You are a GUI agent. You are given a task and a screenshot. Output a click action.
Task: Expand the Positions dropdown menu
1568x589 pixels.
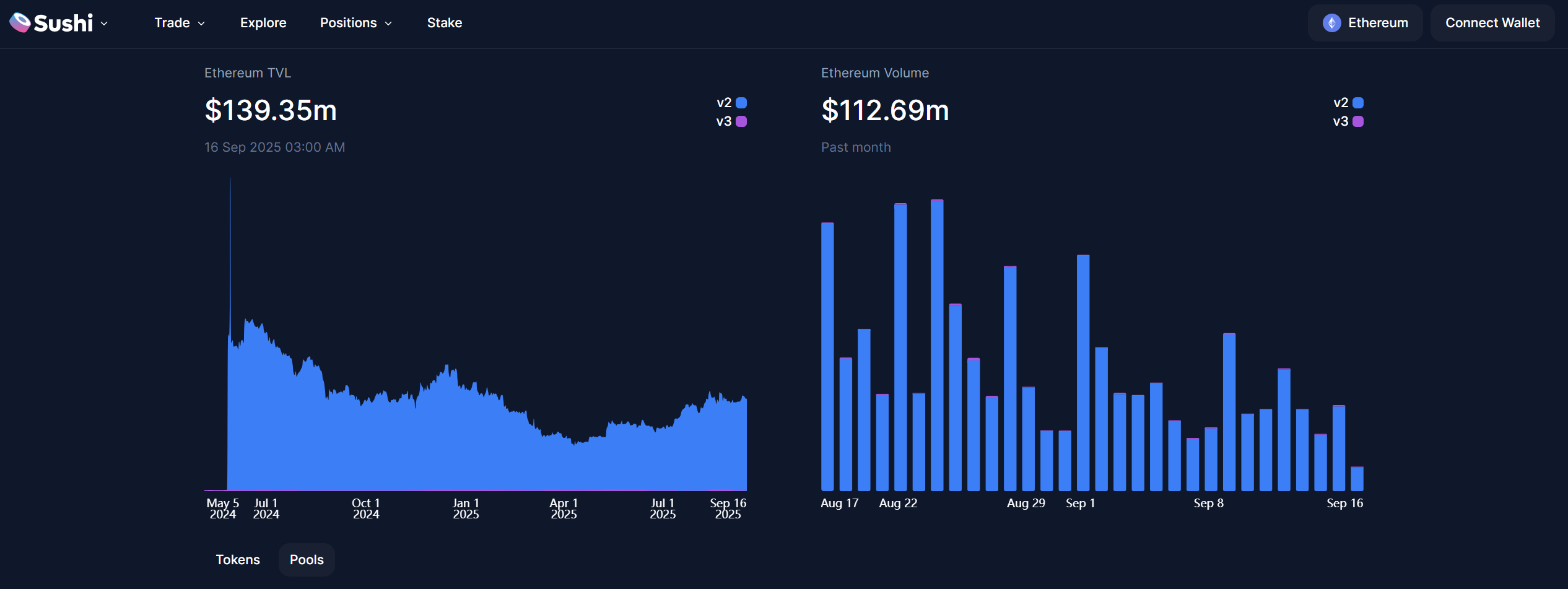355,23
